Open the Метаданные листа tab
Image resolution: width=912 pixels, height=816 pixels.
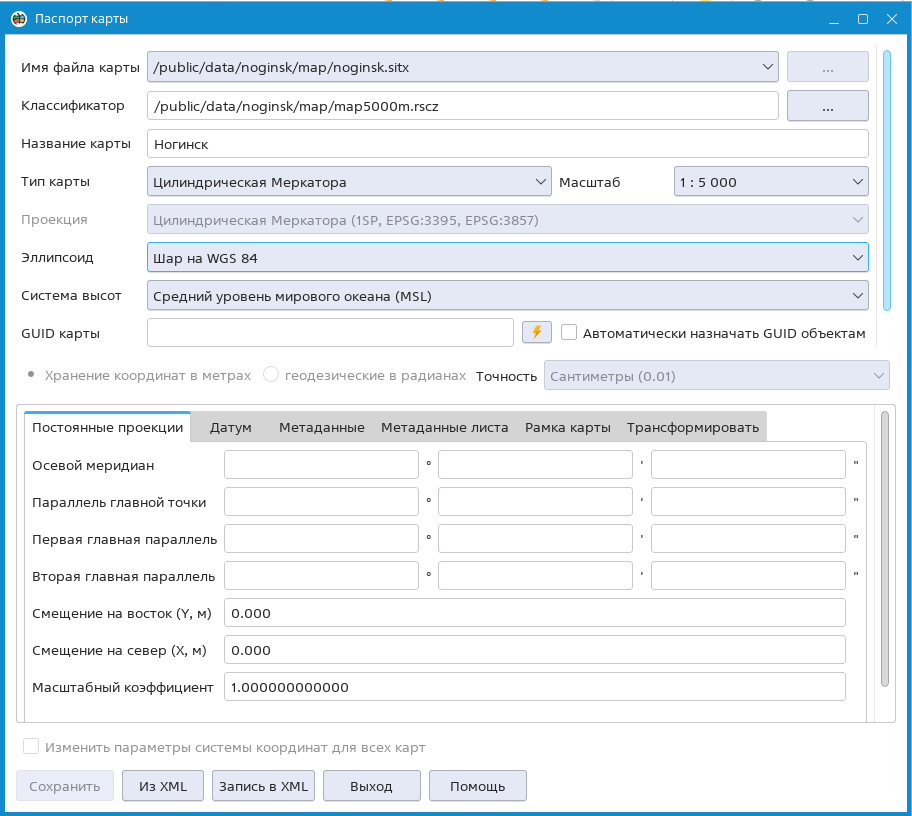tap(444, 427)
